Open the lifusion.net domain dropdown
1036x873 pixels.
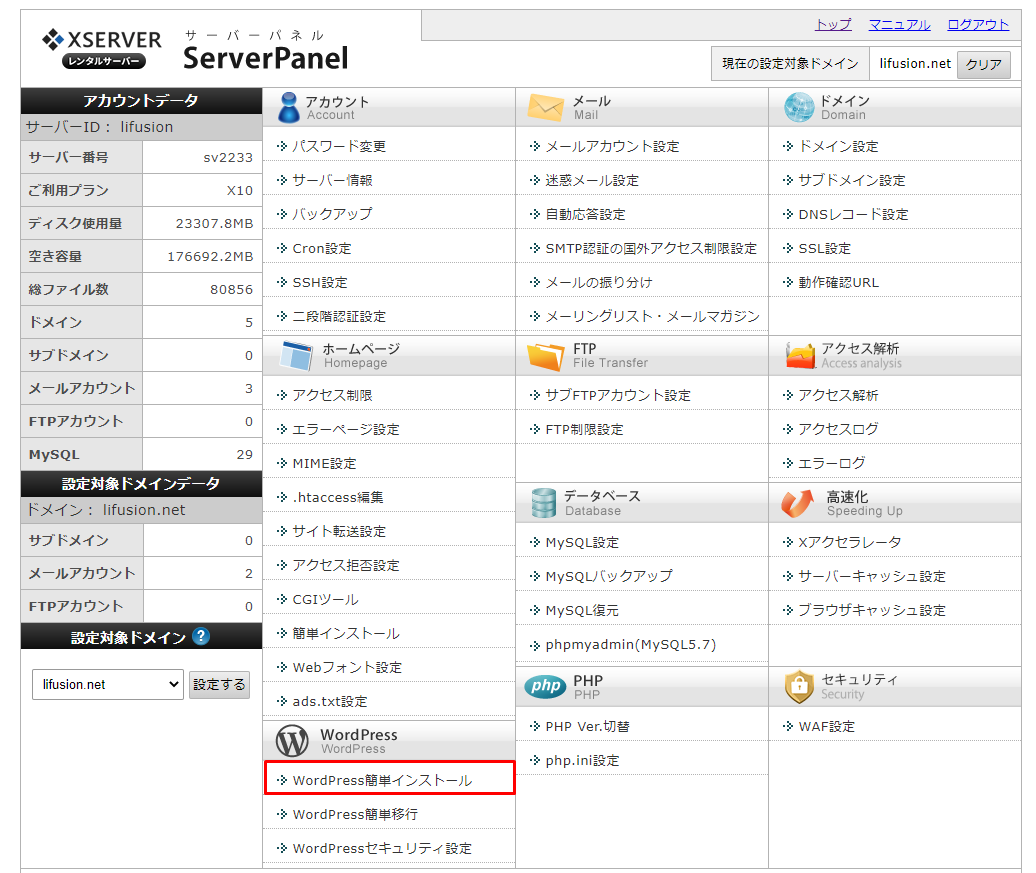click(108, 685)
